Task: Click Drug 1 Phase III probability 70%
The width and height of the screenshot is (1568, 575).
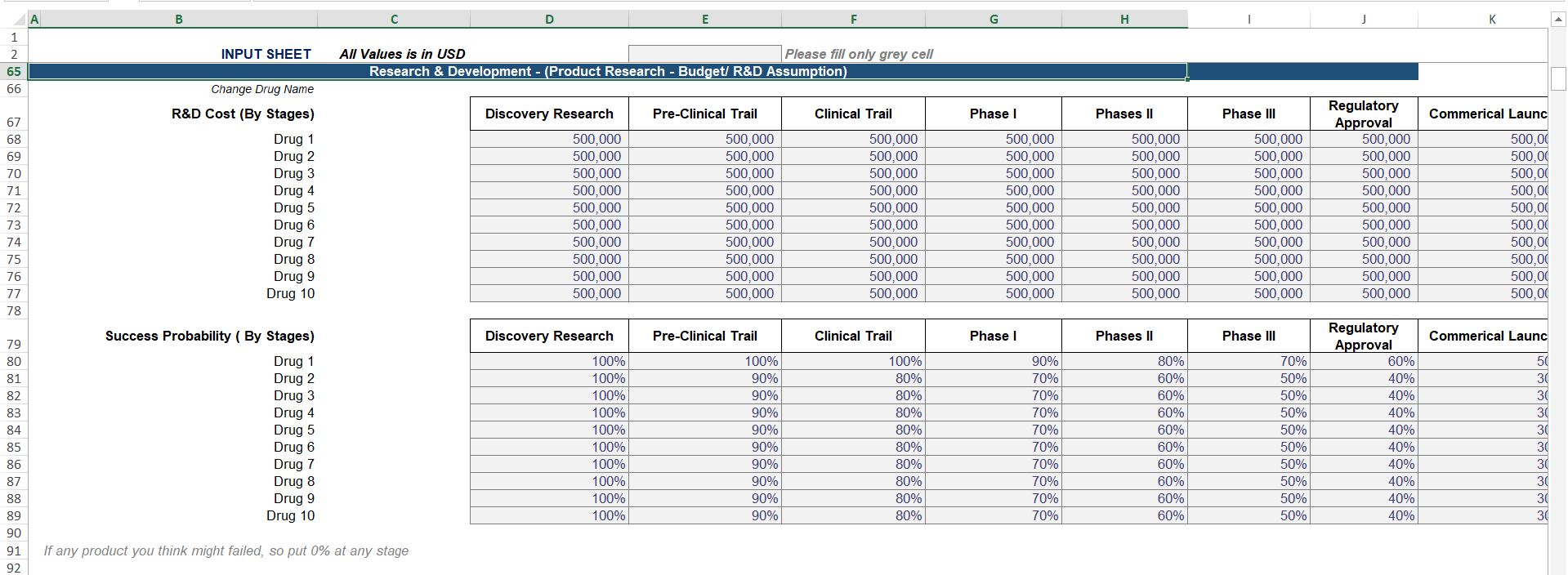Action: pos(1249,361)
